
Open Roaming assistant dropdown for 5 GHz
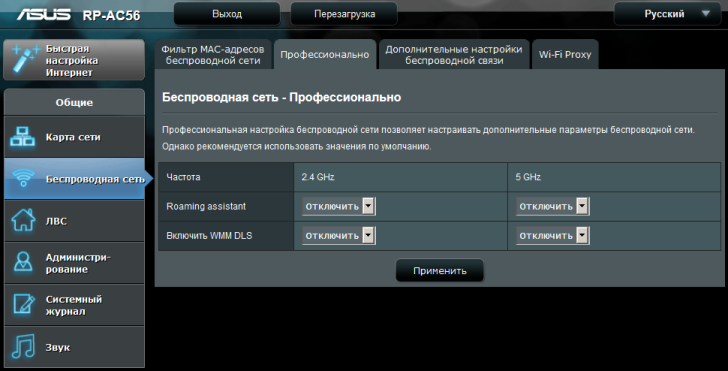(552, 207)
